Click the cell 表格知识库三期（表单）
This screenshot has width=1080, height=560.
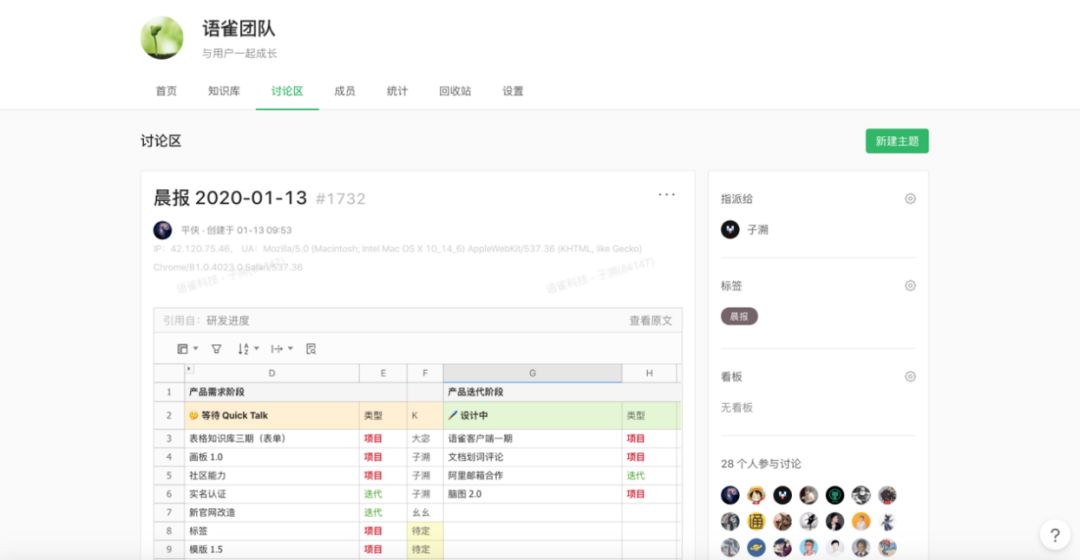coord(271,438)
